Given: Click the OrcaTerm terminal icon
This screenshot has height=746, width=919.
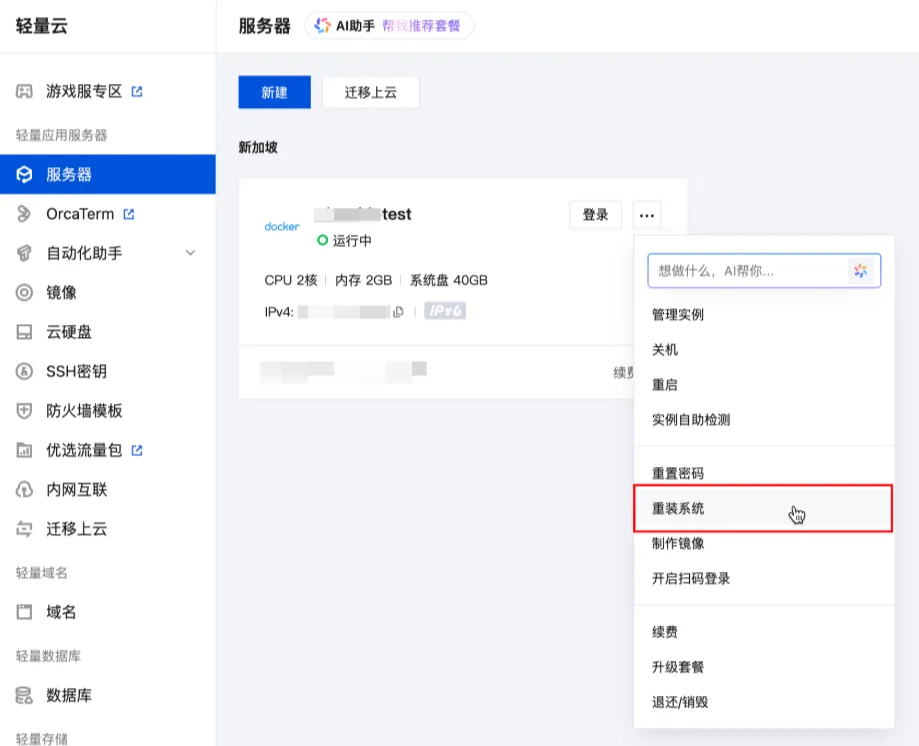Looking at the screenshot, I should click(x=24, y=214).
